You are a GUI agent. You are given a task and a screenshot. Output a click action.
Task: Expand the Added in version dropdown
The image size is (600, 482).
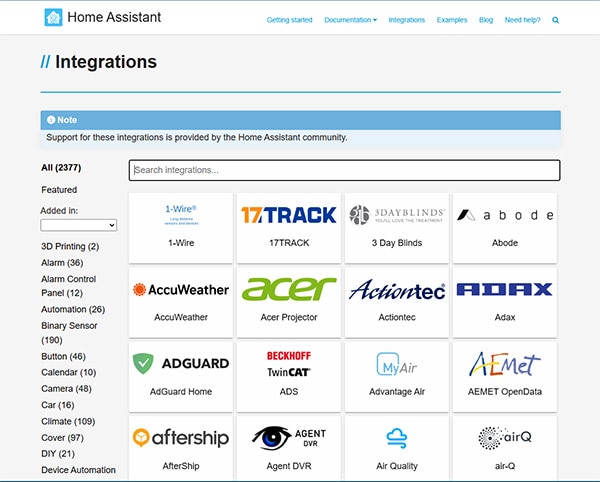pos(78,225)
